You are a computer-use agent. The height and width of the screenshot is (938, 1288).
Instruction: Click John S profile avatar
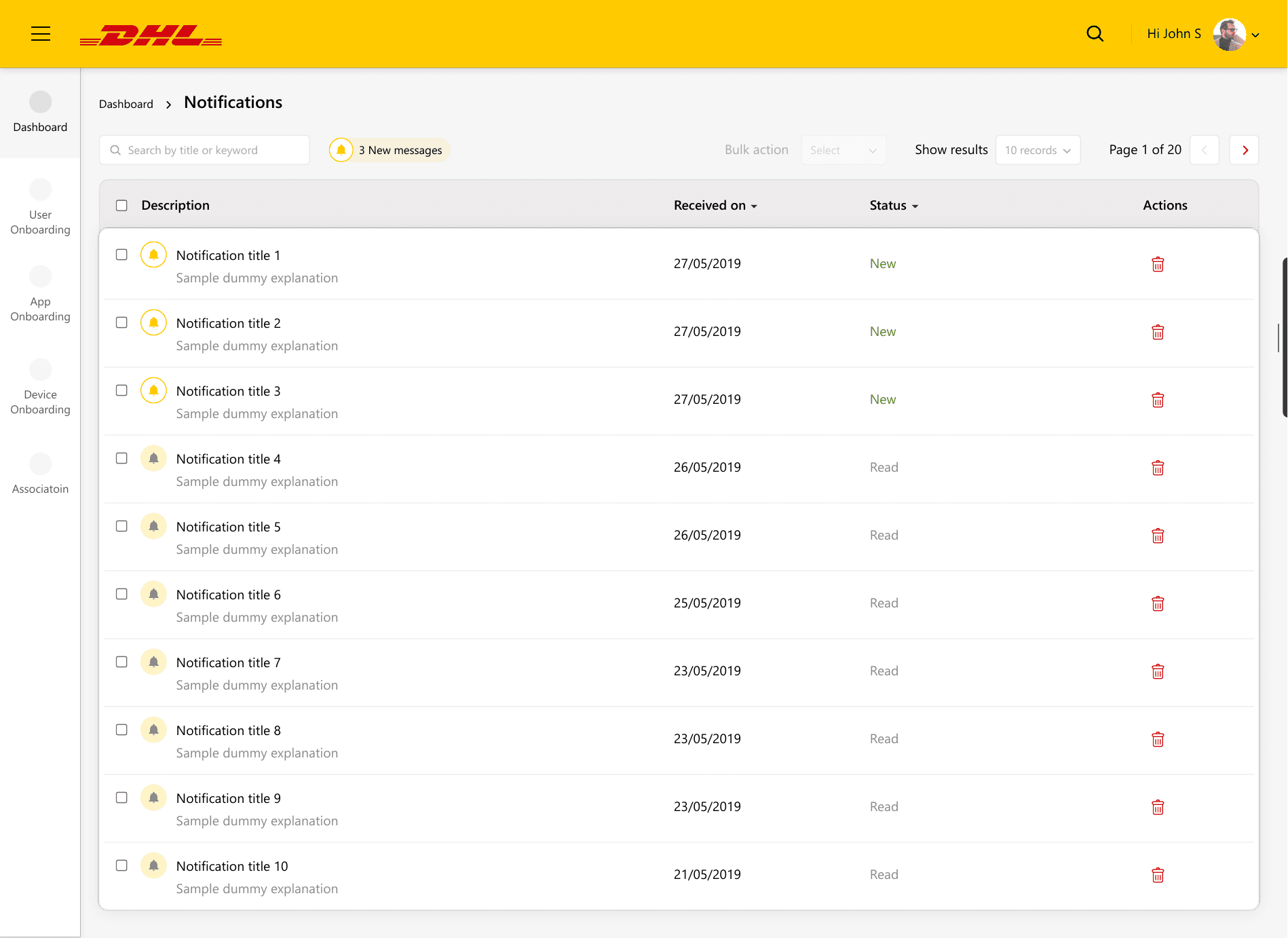pyautogui.click(x=1229, y=34)
